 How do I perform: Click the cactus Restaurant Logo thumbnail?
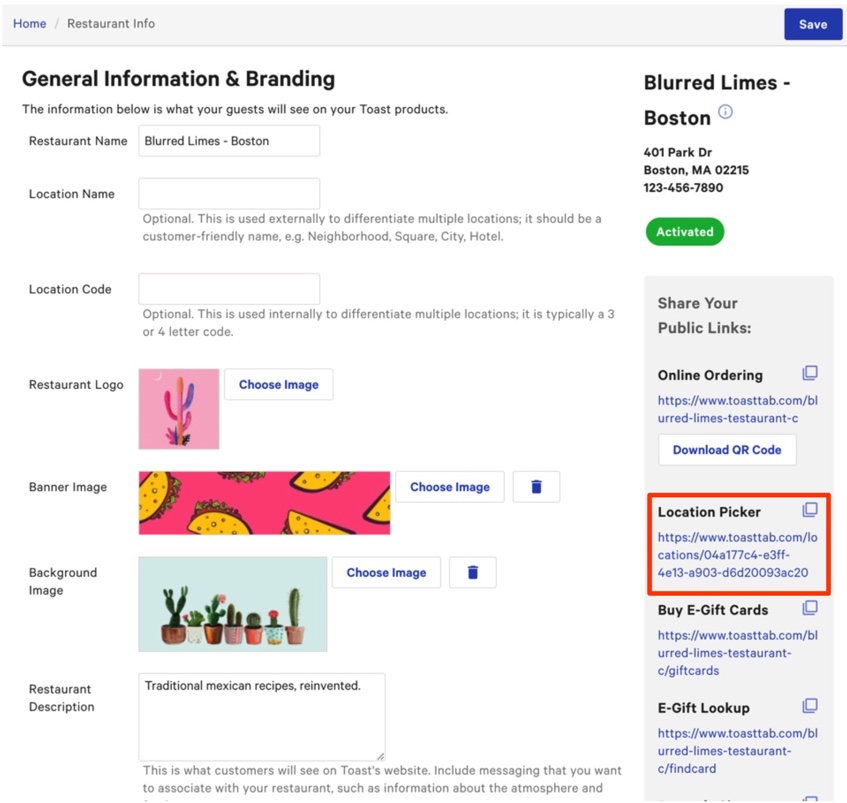click(179, 409)
